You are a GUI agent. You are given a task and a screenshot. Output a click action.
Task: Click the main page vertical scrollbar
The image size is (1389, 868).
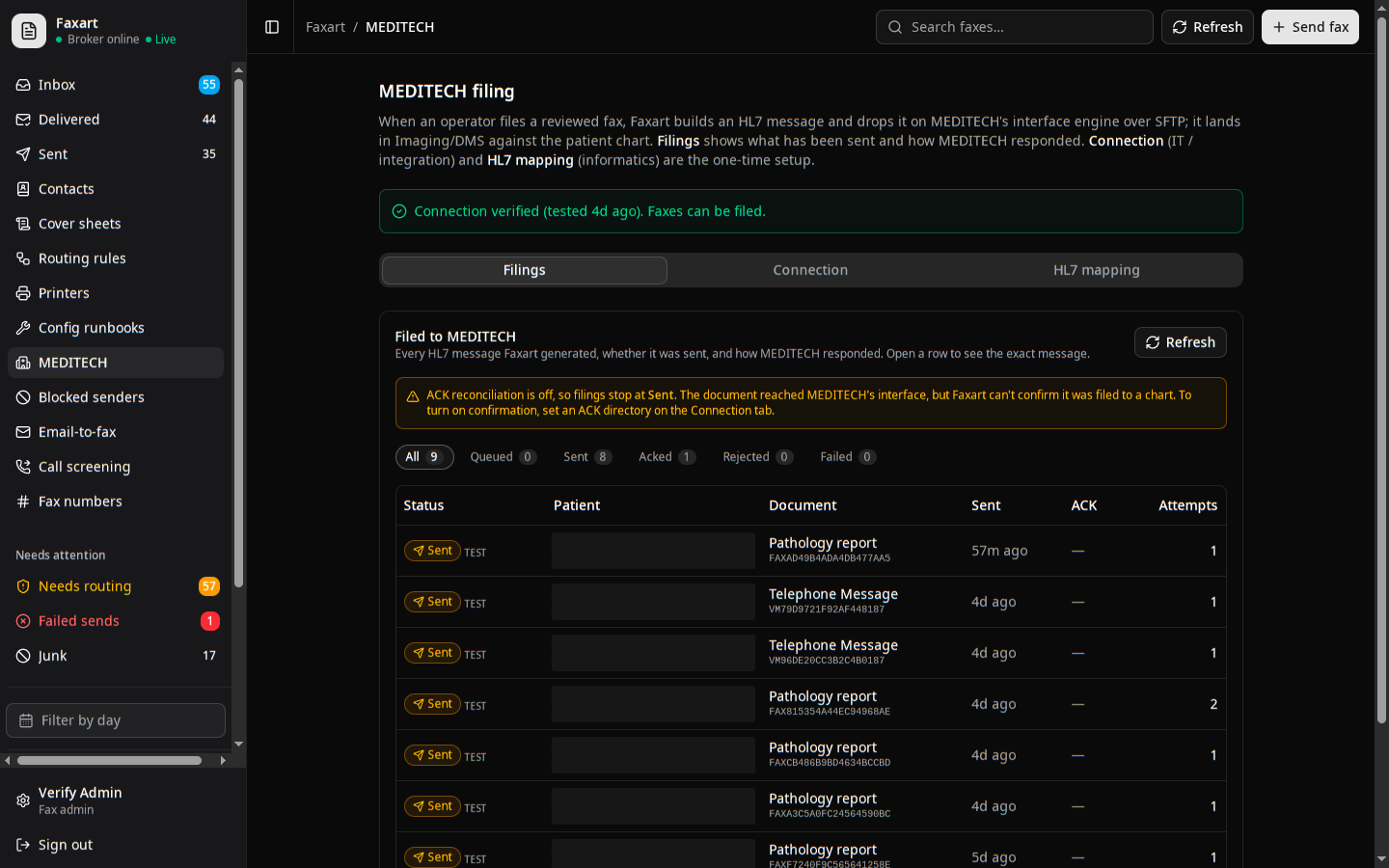click(x=1381, y=371)
